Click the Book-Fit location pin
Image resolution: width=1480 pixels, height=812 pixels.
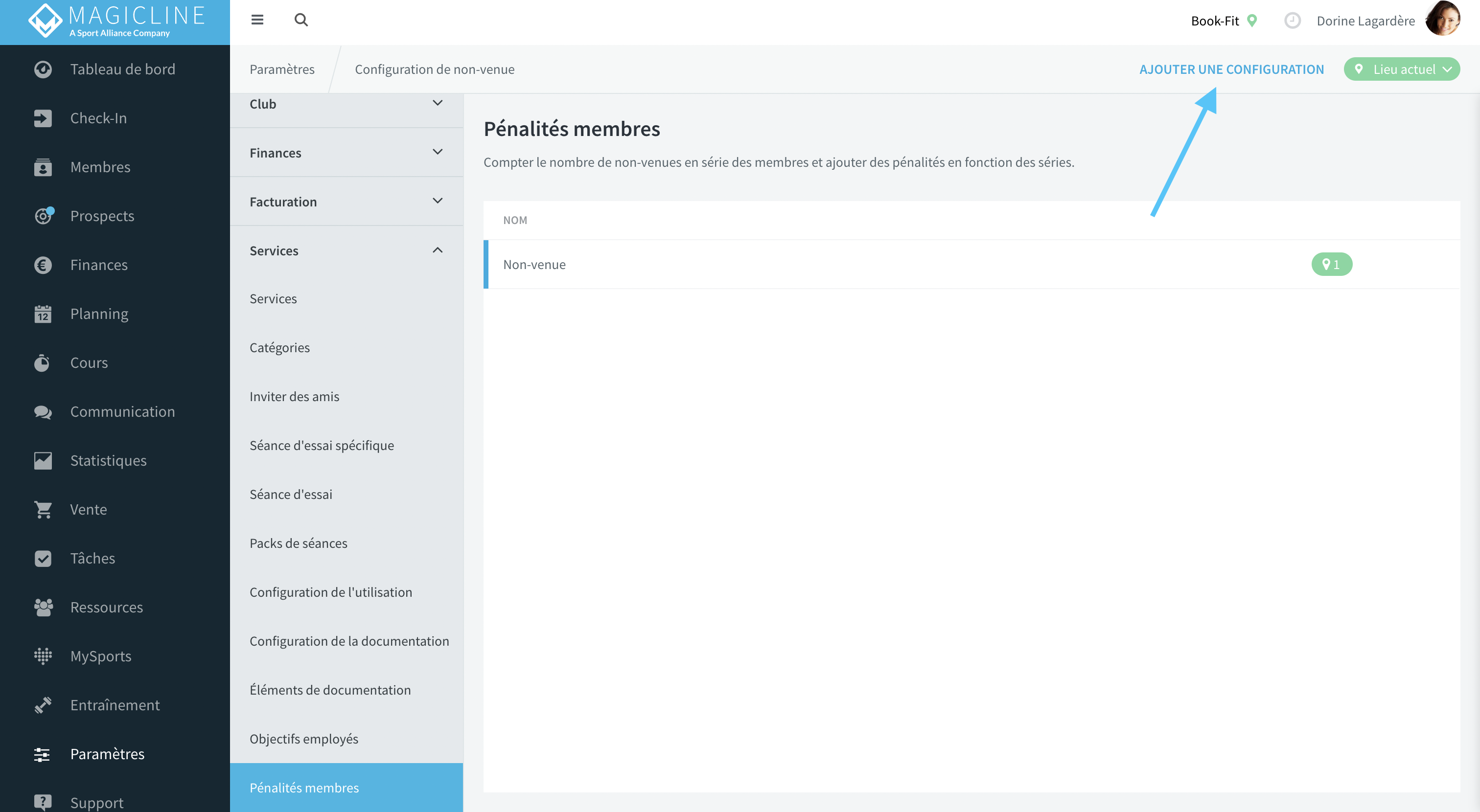click(1252, 21)
